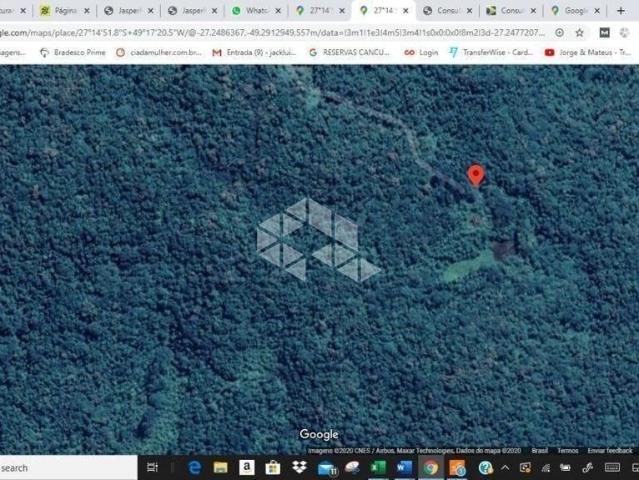Open the battery status tray icon
Image resolution: width=639 pixels, height=480 pixels.
[566, 468]
